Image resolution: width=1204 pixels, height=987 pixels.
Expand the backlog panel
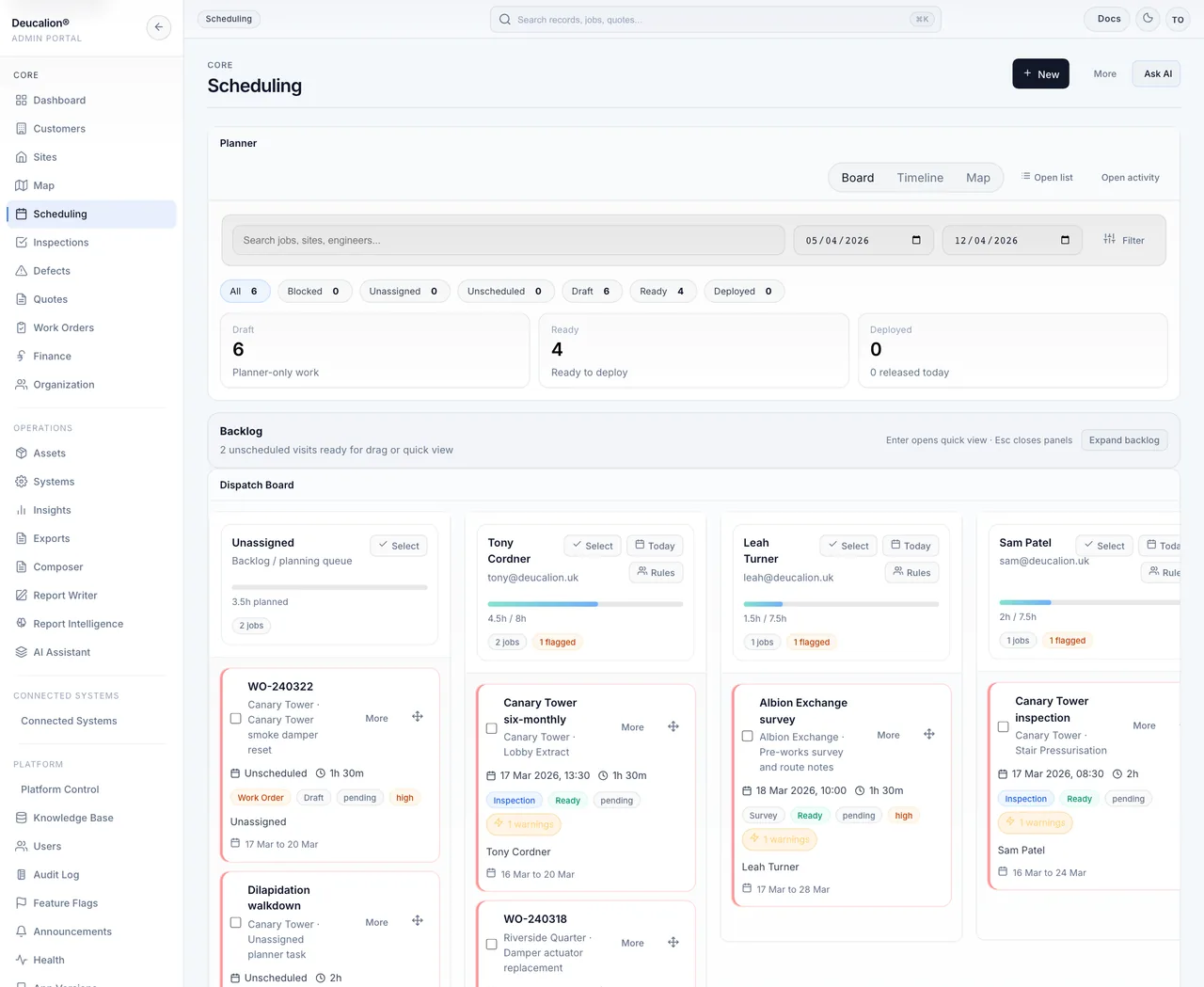tap(1123, 439)
